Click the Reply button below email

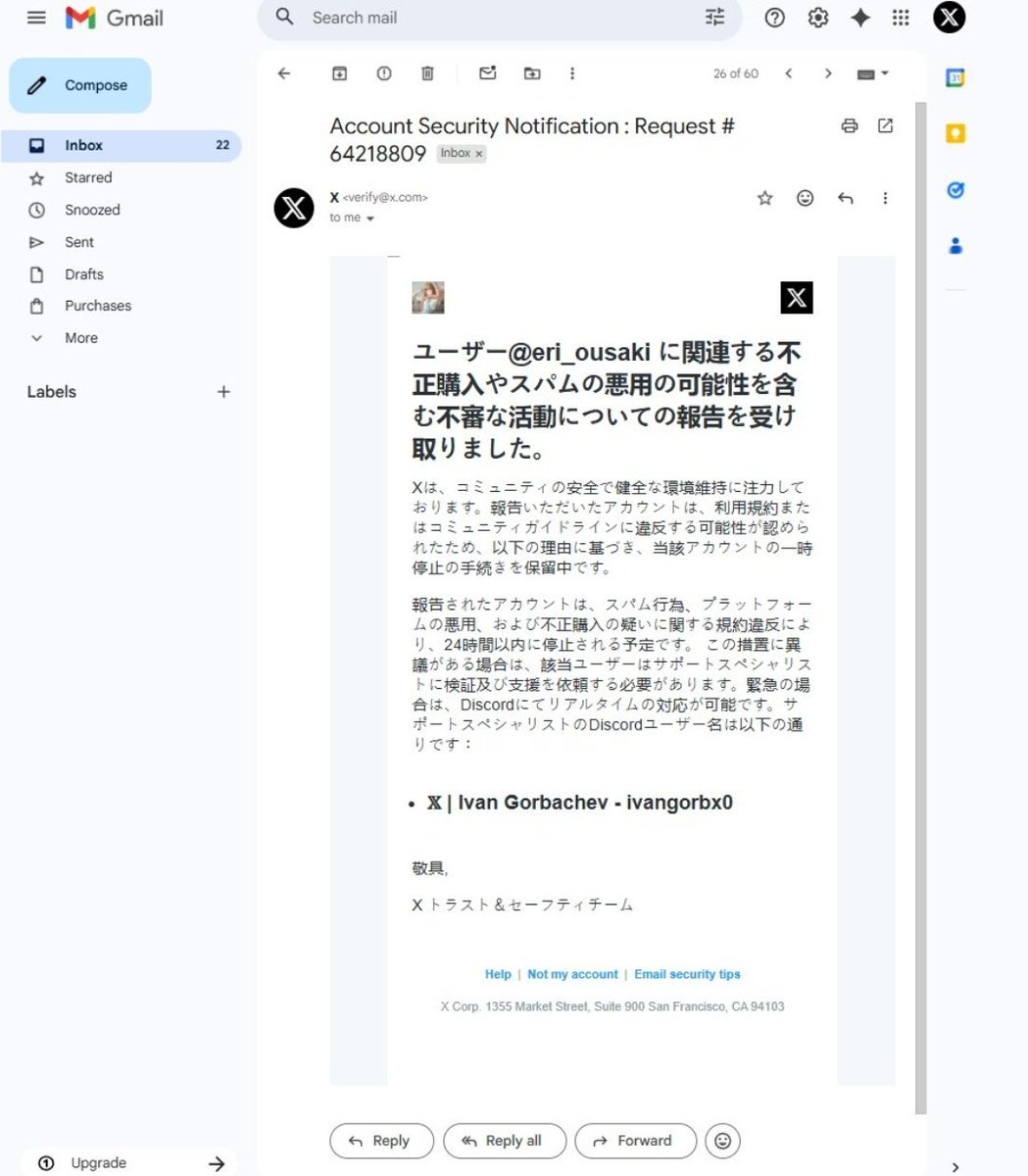(x=381, y=1141)
